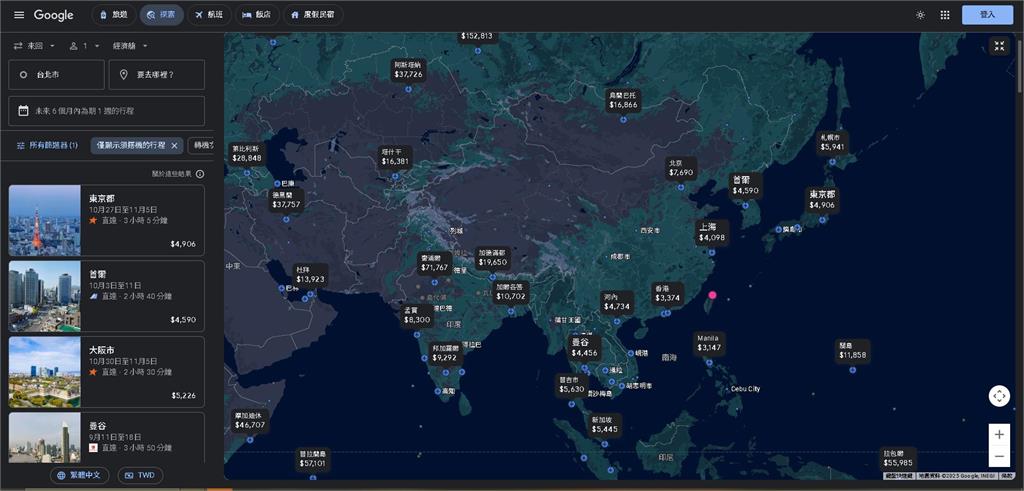Viewport: 1024px width, 491px height.
Task: Open the 航班 flights tab
Action: click(x=209, y=14)
